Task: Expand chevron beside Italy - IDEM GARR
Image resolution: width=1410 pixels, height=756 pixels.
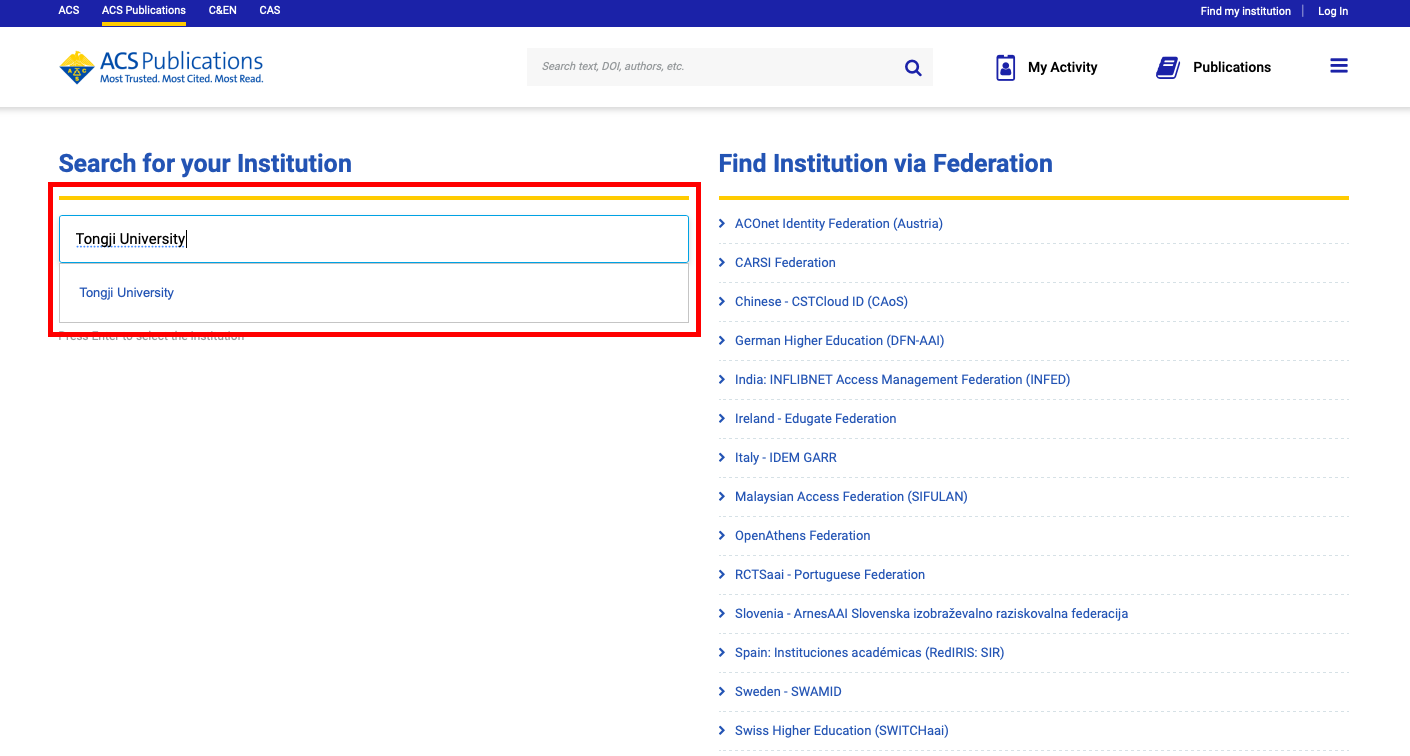Action: pos(722,457)
